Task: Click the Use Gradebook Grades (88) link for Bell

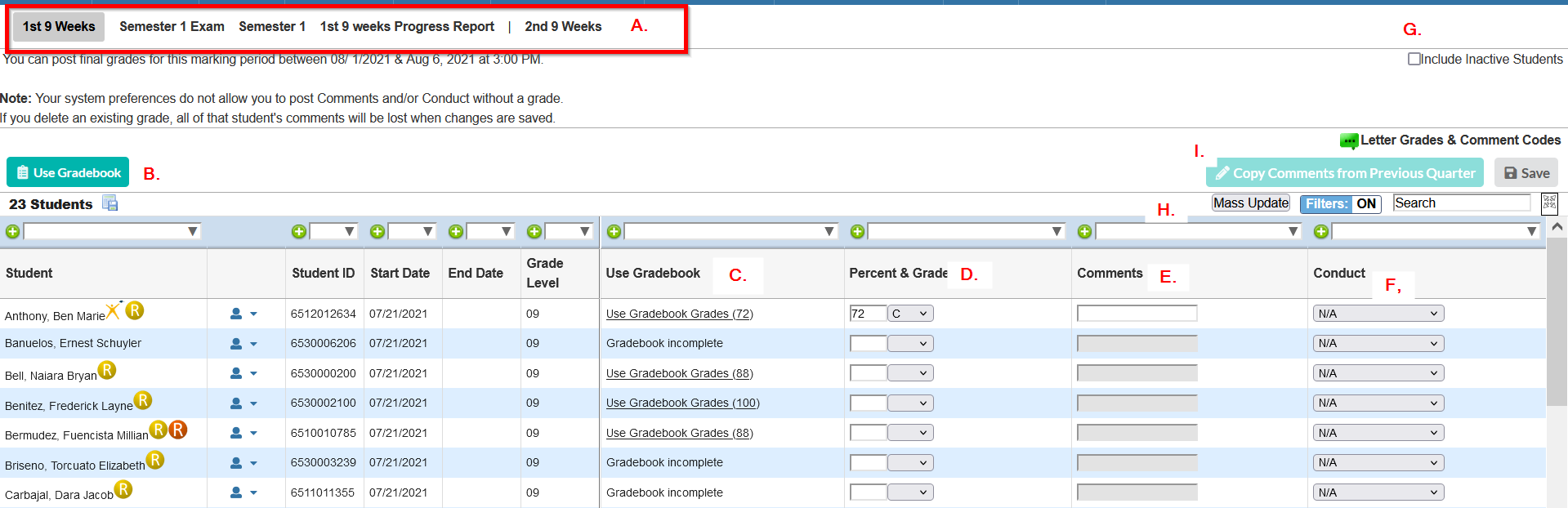Action: [680, 373]
